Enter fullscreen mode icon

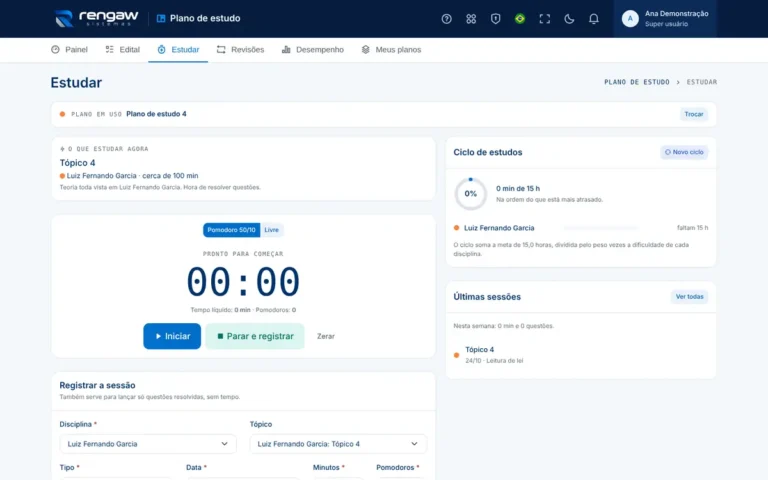[x=545, y=19]
